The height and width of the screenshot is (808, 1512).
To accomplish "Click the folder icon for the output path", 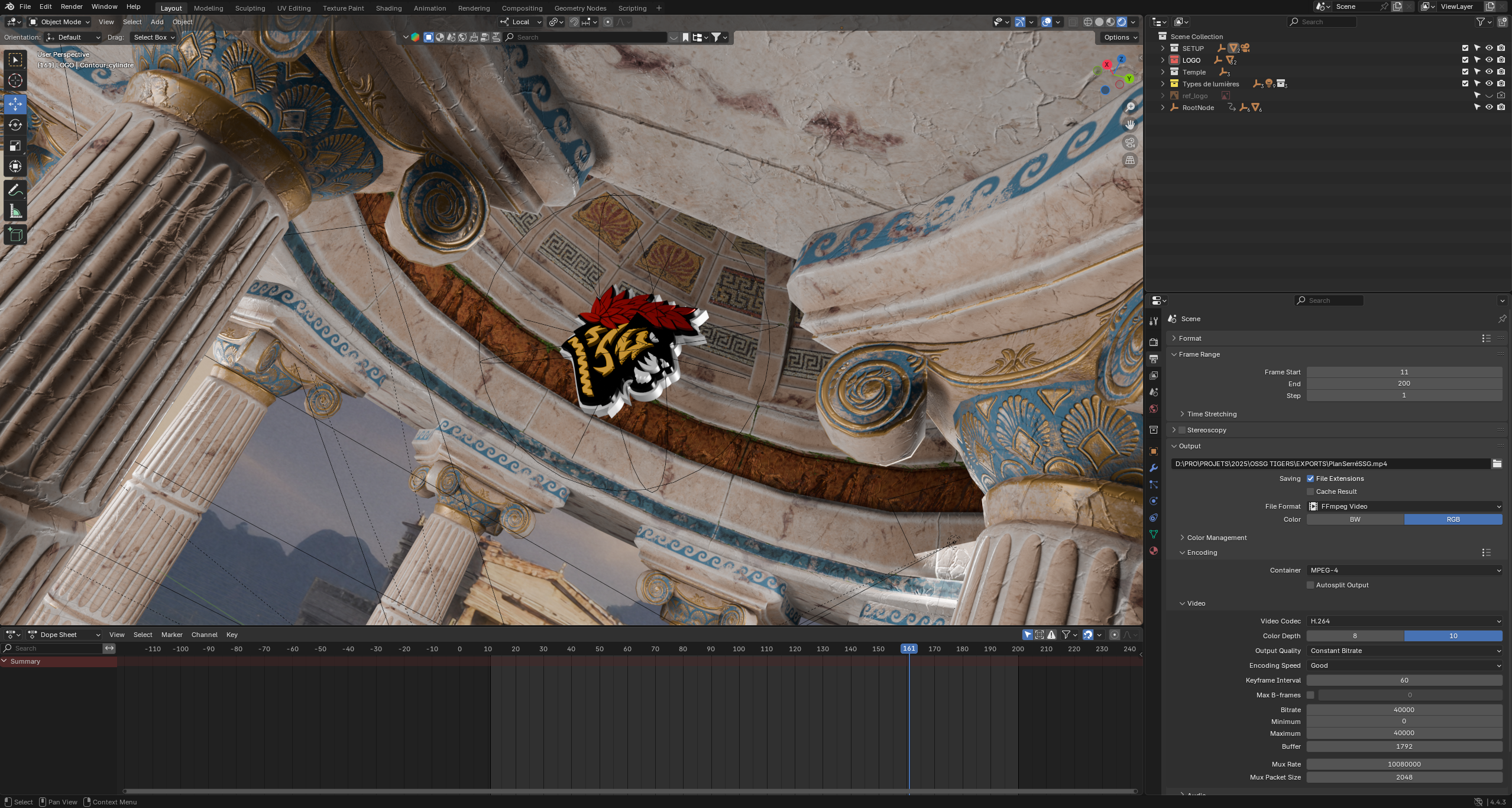I will coord(1497,464).
